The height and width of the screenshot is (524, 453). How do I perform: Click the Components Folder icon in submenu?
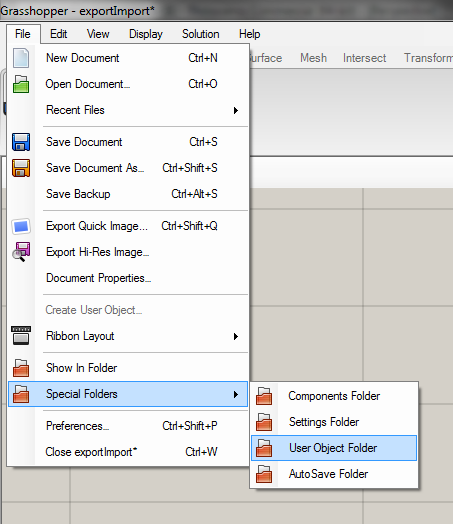click(x=264, y=396)
